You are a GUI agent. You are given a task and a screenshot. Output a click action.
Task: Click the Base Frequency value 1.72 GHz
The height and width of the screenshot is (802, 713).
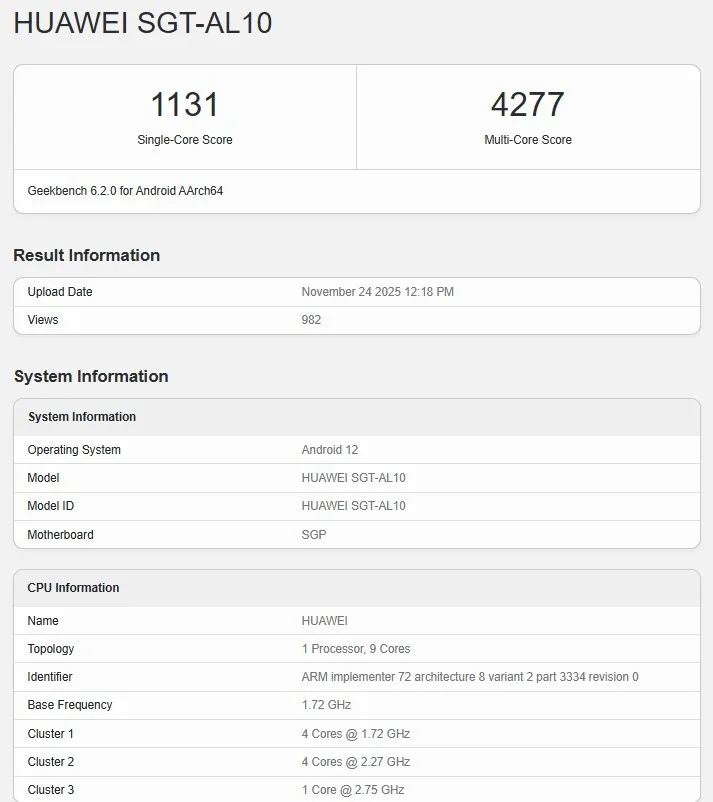[x=326, y=705]
